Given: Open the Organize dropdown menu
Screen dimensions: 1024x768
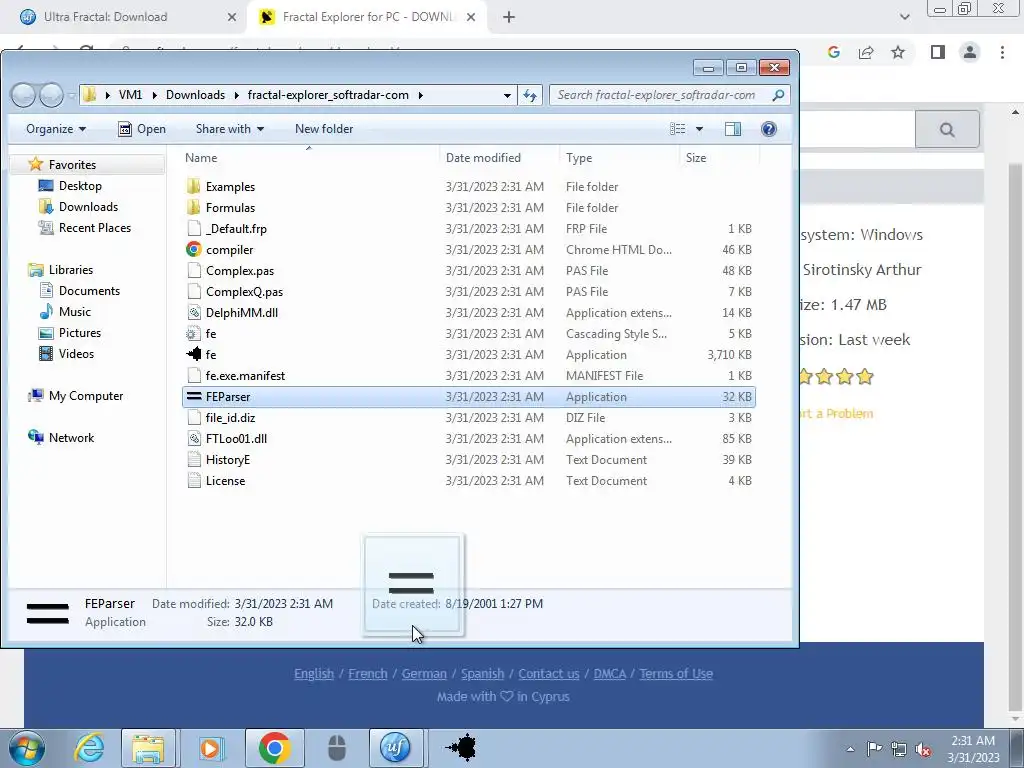Looking at the screenshot, I should 56,129.
